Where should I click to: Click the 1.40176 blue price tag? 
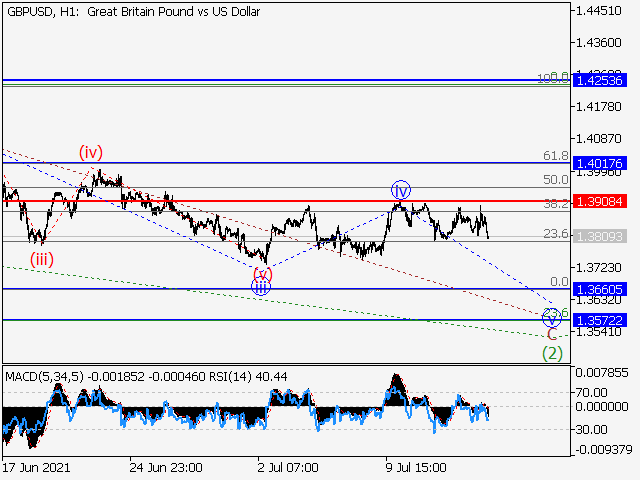600,164
